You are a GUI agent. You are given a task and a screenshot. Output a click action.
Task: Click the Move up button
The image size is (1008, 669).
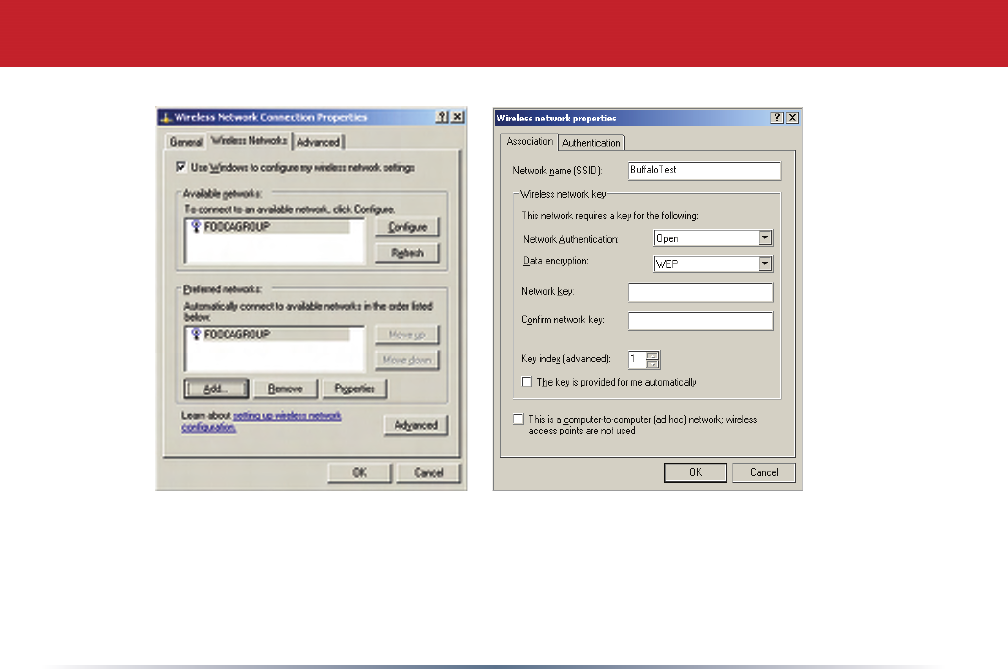(407, 335)
